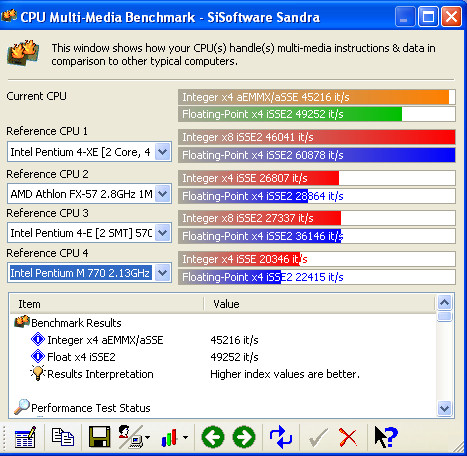Image resolution: width=467 pixels, height=456 pixels.
Task: Click orange Integer x4 aEMMX/aSSE 45216 bar
Action: tap(317, 97)
